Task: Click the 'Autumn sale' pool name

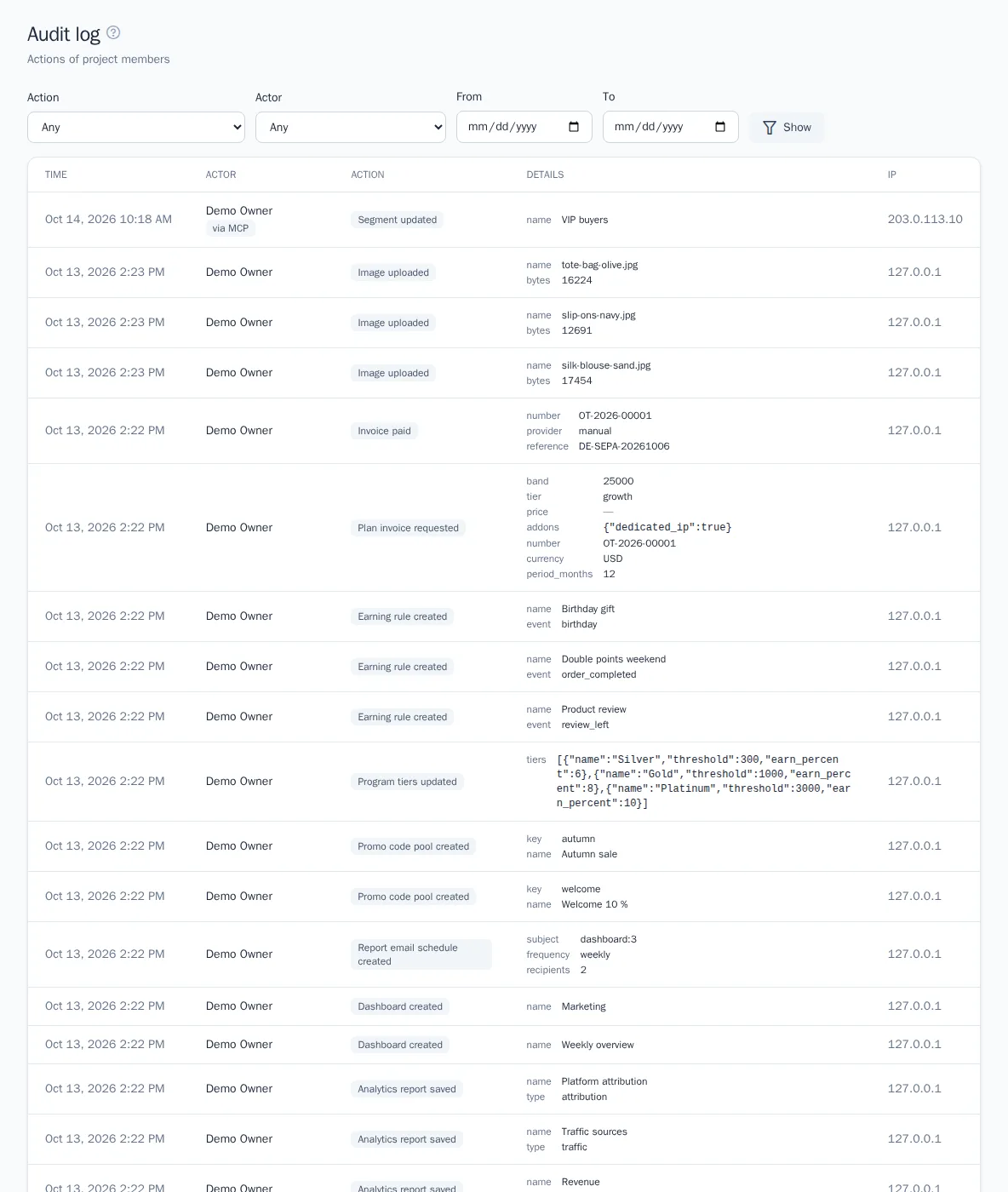Action: 590,854
